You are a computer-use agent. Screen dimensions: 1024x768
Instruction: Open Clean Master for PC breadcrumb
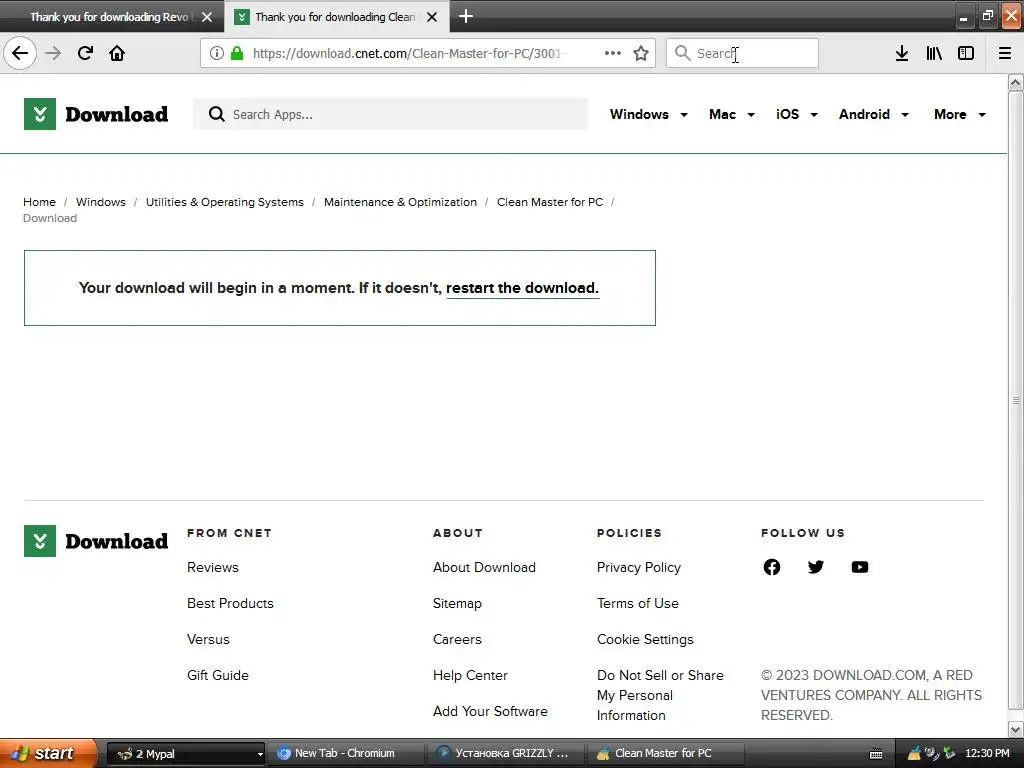click(x=549, y=202)
